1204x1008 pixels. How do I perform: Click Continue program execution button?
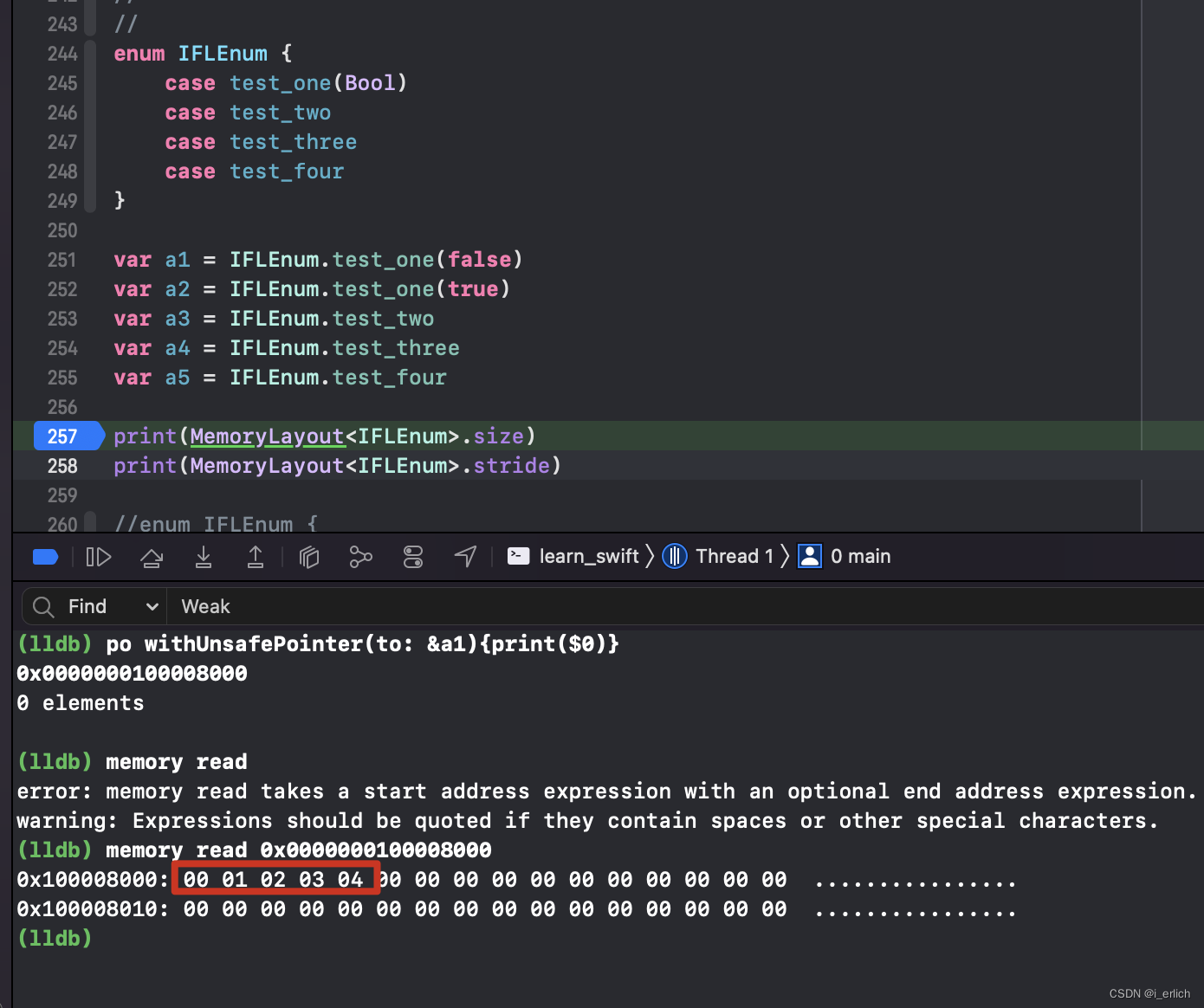(x=99, y=557)
